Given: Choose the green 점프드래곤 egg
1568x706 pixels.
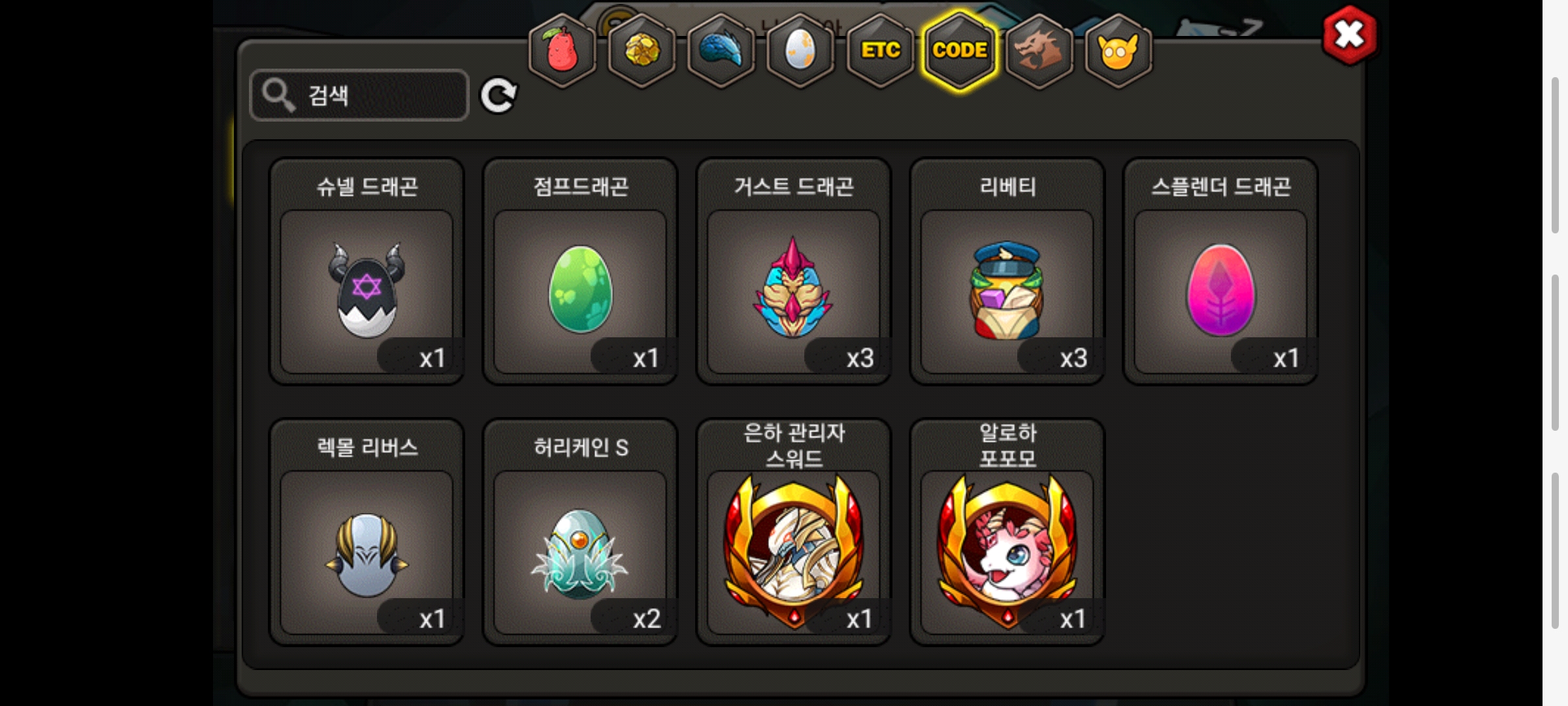Looking at the screenshot, I should point(580,271).
